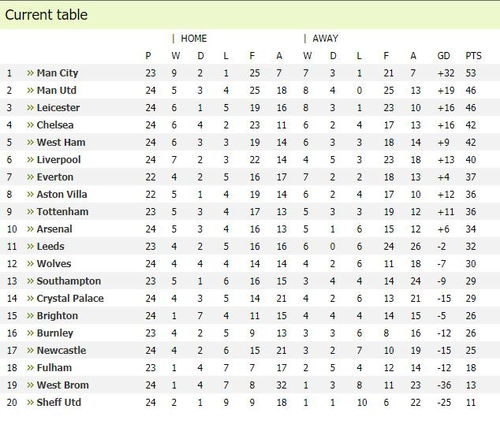The height and width of the screenshot is (424, 500).
Task: Open the Chelsea team link
Action: [x=55, y=125]
